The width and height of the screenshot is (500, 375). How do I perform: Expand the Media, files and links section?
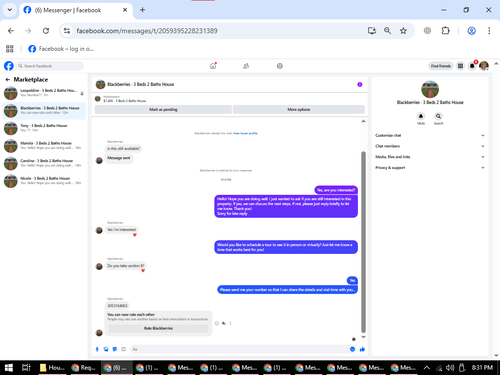click(x=430, y=157)
